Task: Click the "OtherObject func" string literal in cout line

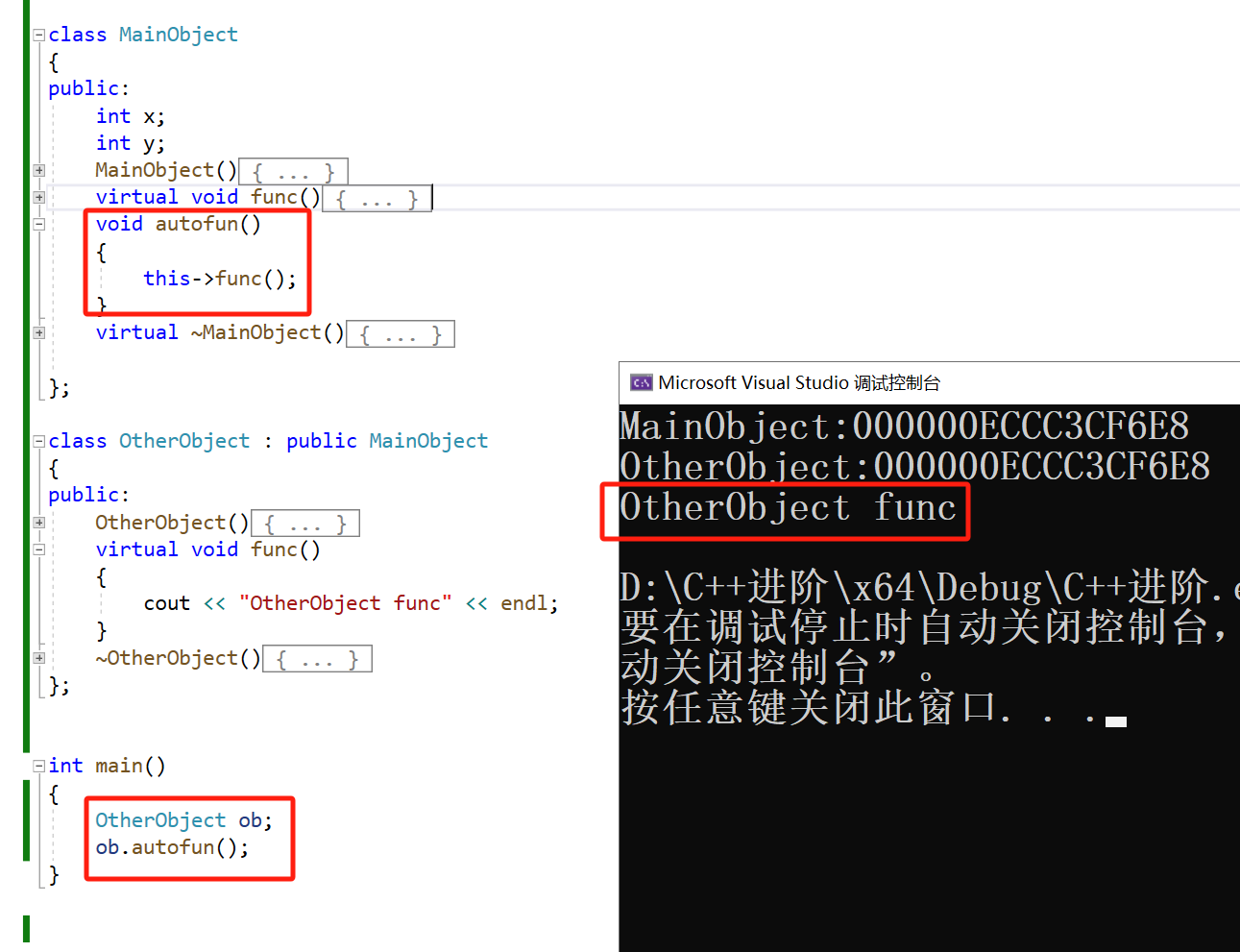Action: pos(346,603)
